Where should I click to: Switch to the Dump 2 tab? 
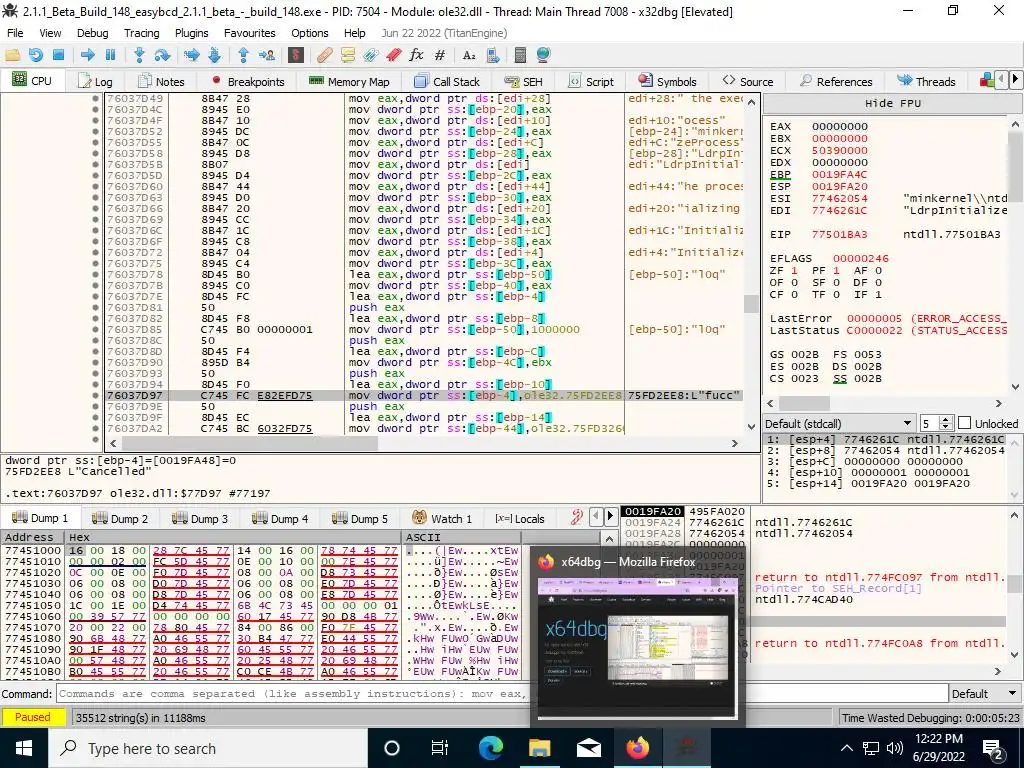120,519
